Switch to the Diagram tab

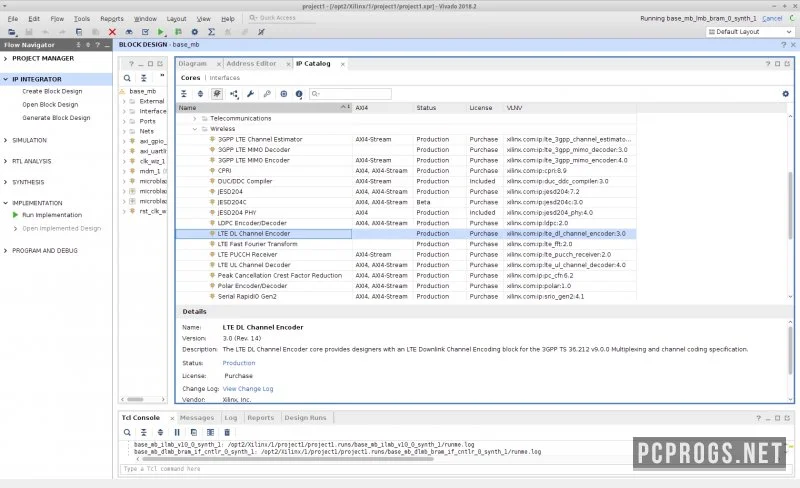pyautogui.click(x=193, y=64)
